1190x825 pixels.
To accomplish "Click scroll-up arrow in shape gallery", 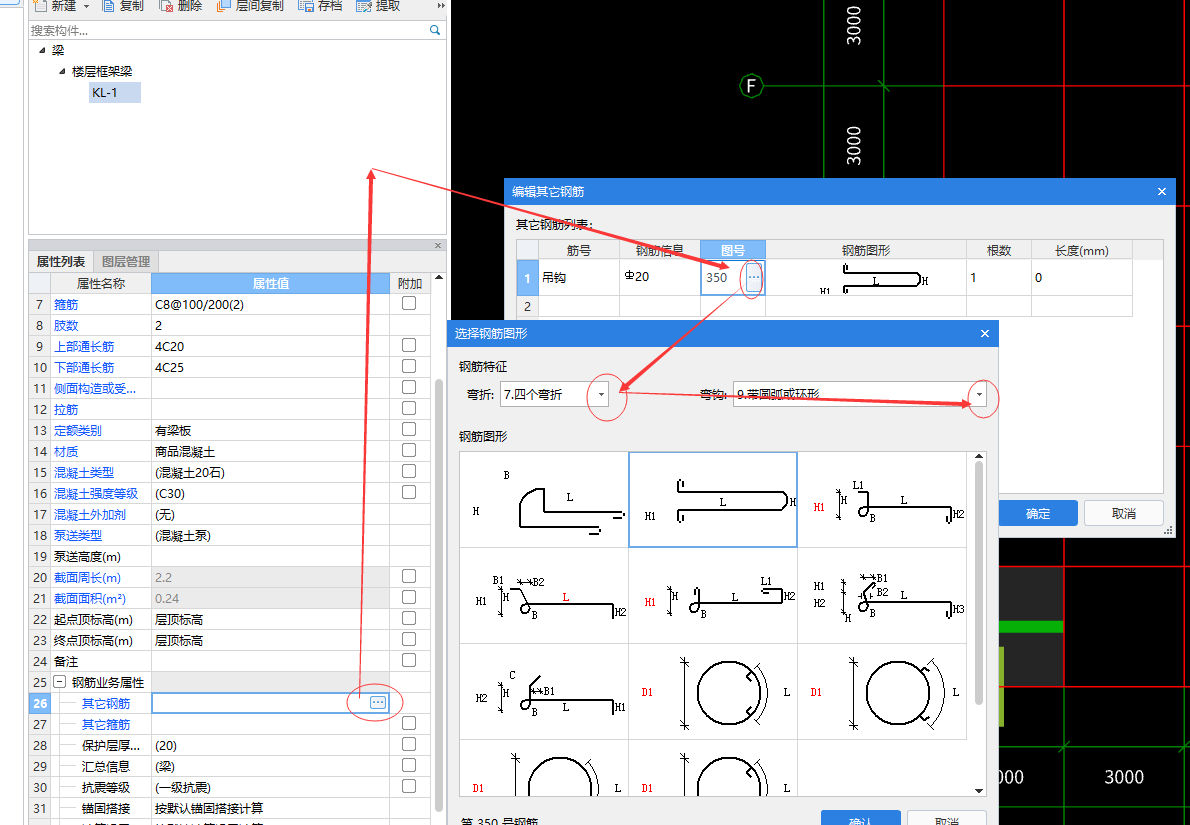I will pyautogui.click(x=979, y=456).
